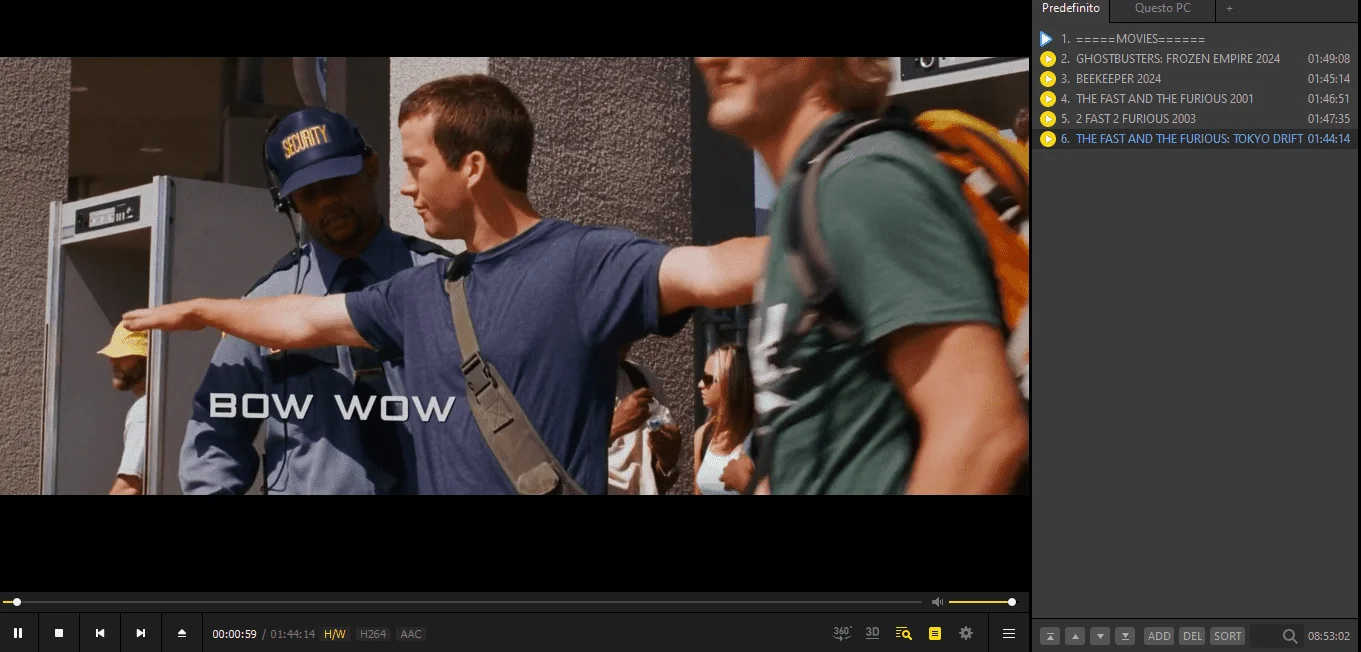
Task: Toggle 360 degree video mode
Action: point(842,633)
